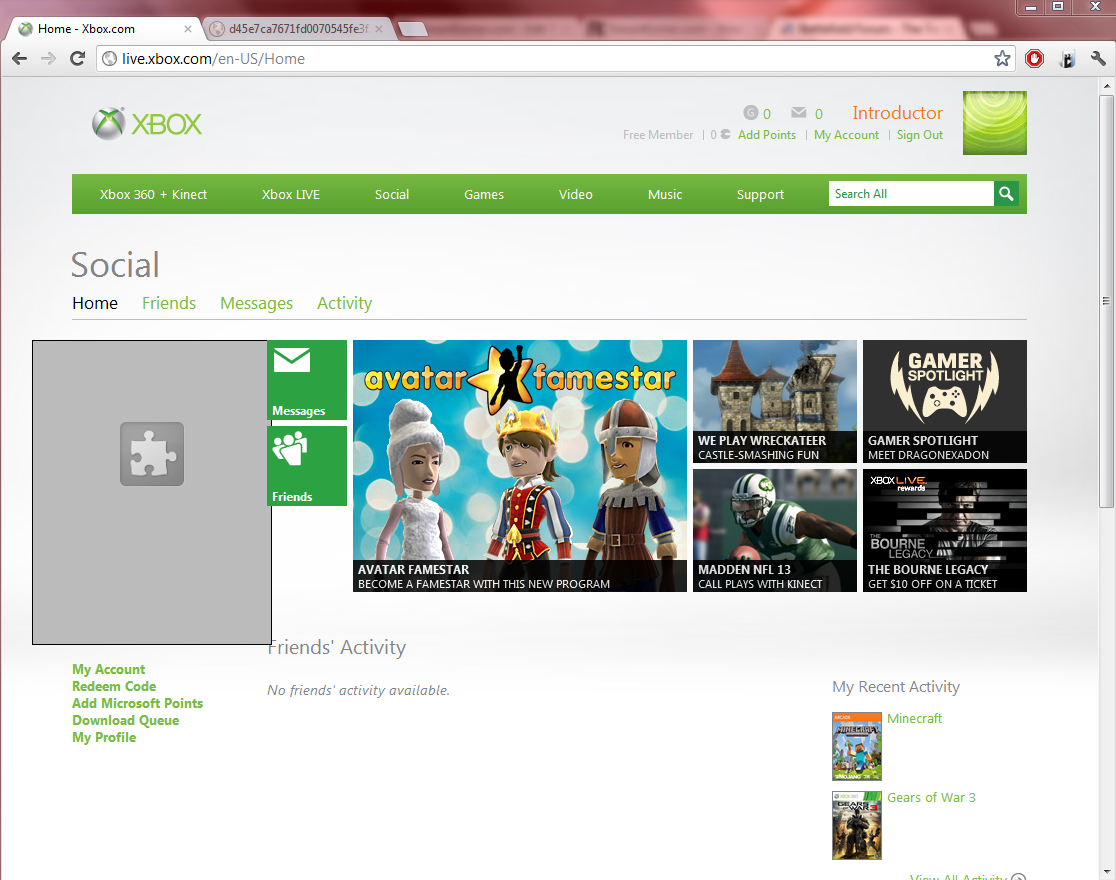
Task: Open the Gamer Spotlight tile
Action: pyautogui.click(x=944, y=402)
